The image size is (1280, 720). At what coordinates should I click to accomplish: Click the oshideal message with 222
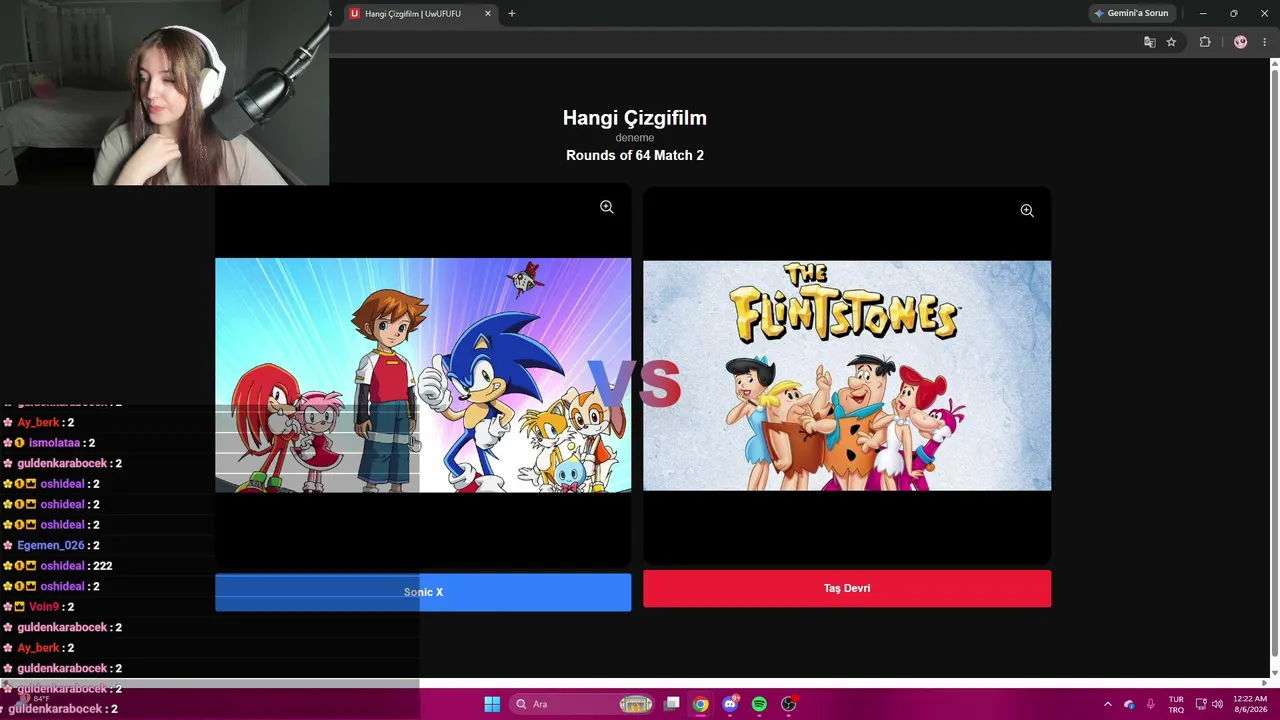[58, 566]
